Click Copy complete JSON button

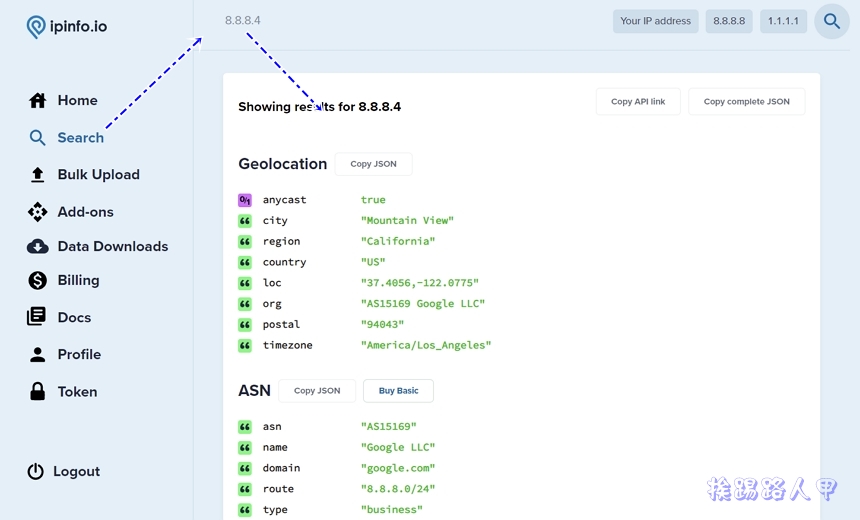(x=746, y=102)
